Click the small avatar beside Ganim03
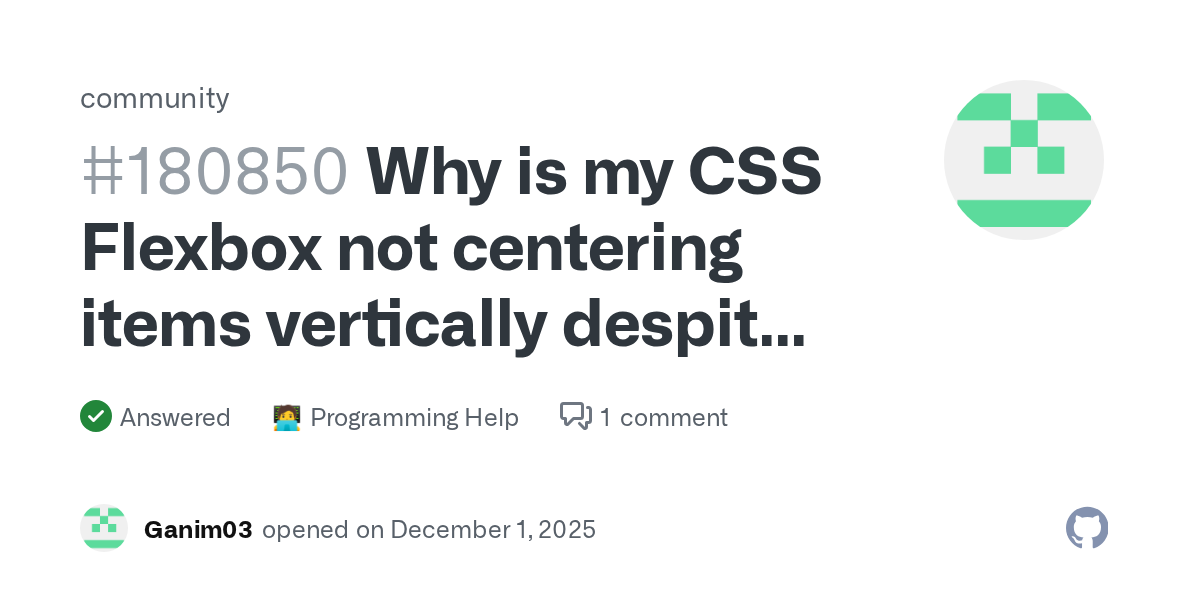The height and width of the screenshot is (600, 1200). [x=104, y=529]
